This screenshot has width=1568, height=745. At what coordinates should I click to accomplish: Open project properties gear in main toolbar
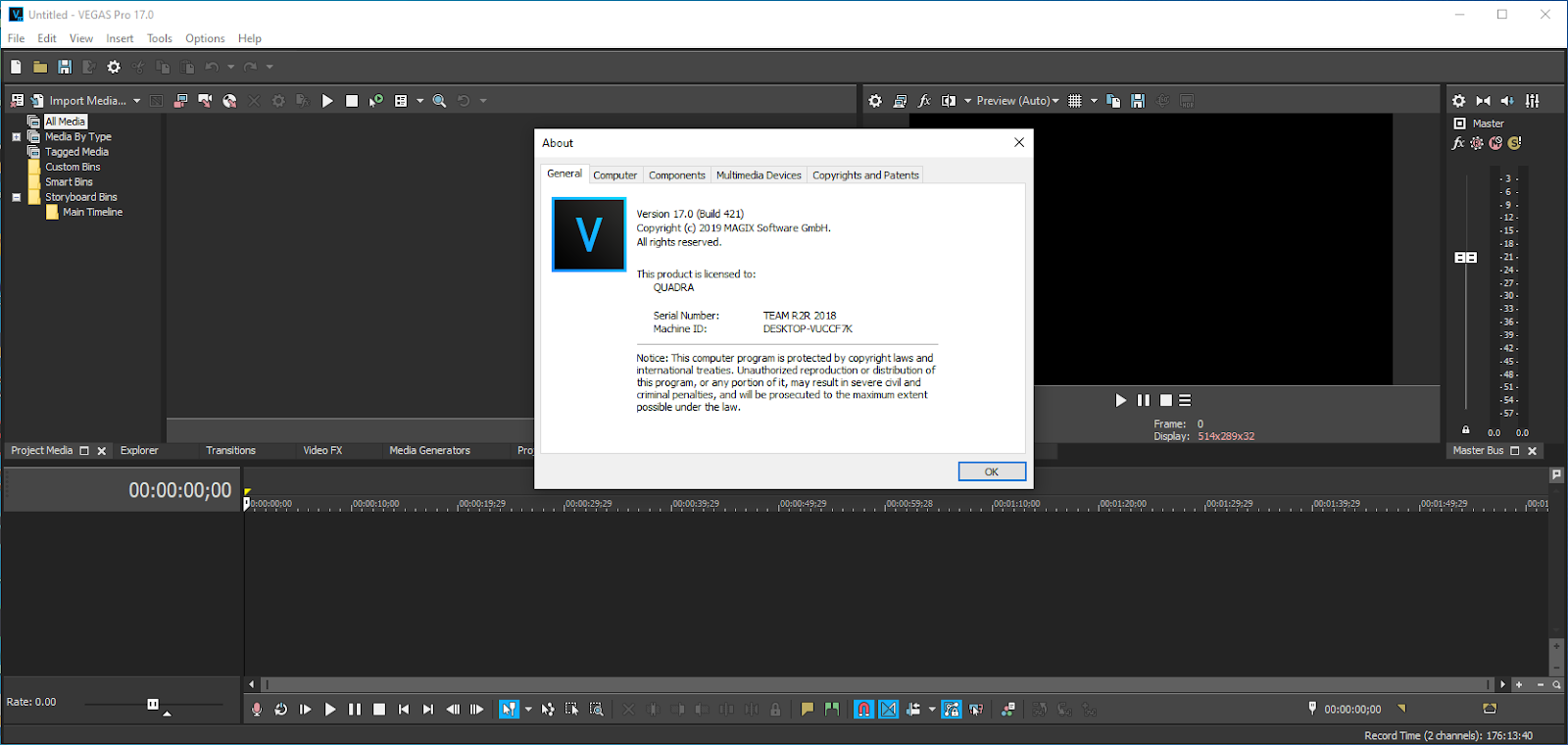(114, 67)
